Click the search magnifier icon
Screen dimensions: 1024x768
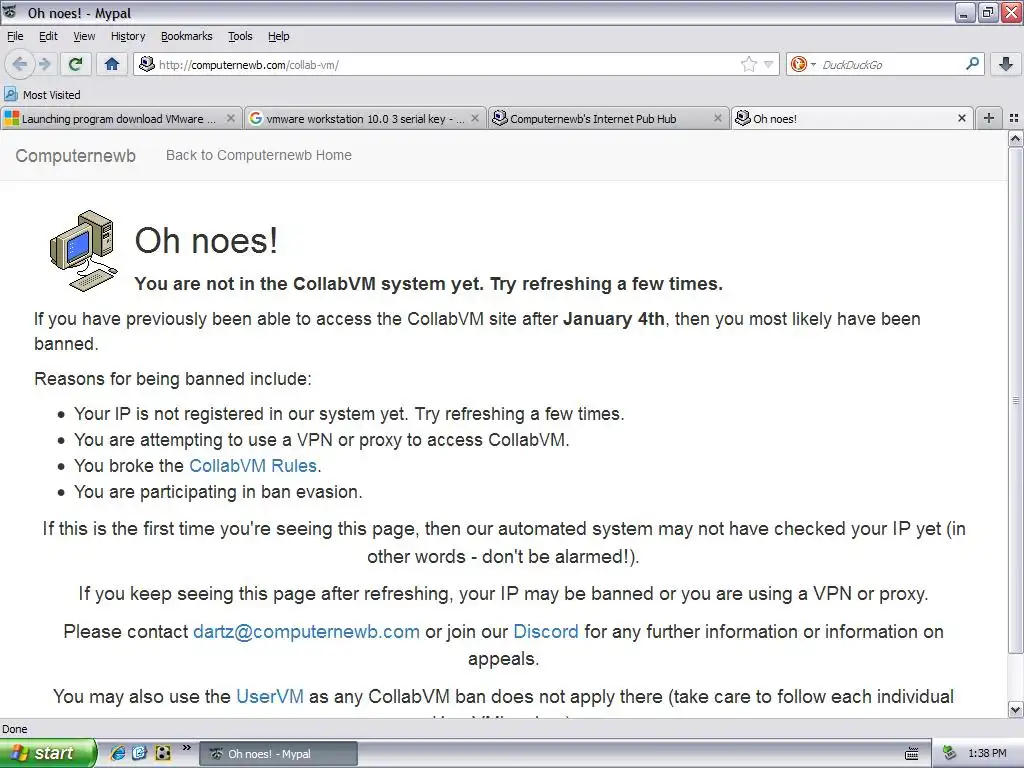tap(972, 63)
